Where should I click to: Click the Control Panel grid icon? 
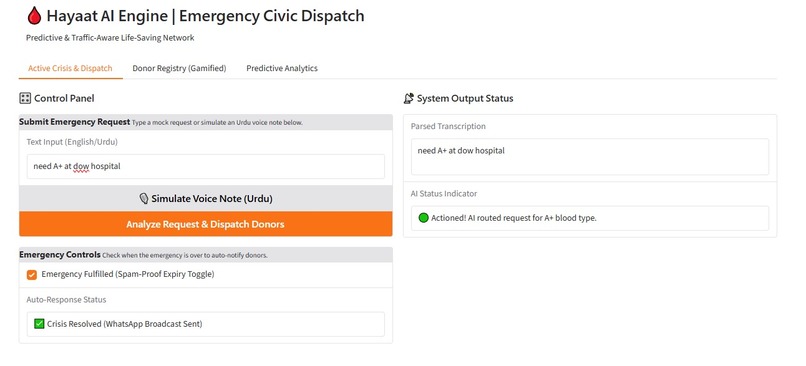[25, 98]
